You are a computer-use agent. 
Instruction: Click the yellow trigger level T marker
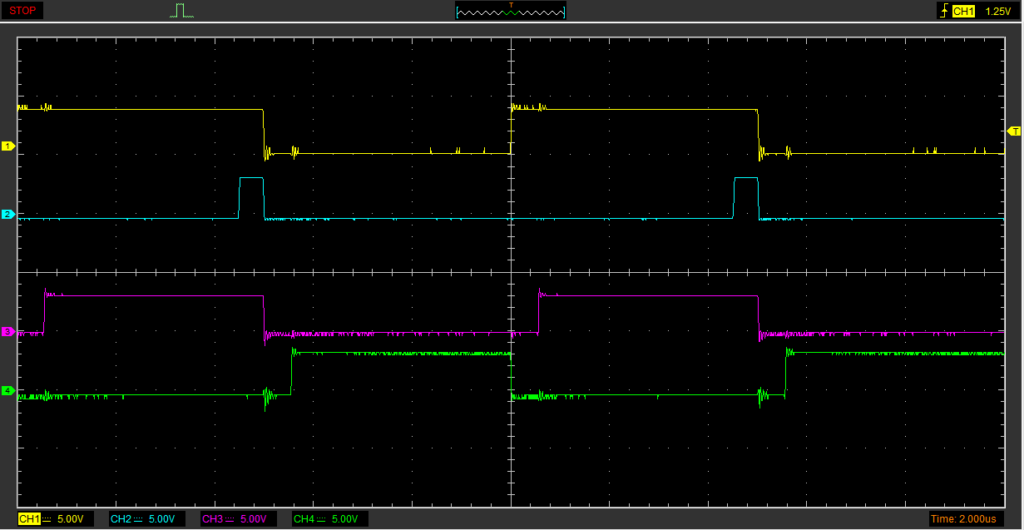pos(1013,132)
